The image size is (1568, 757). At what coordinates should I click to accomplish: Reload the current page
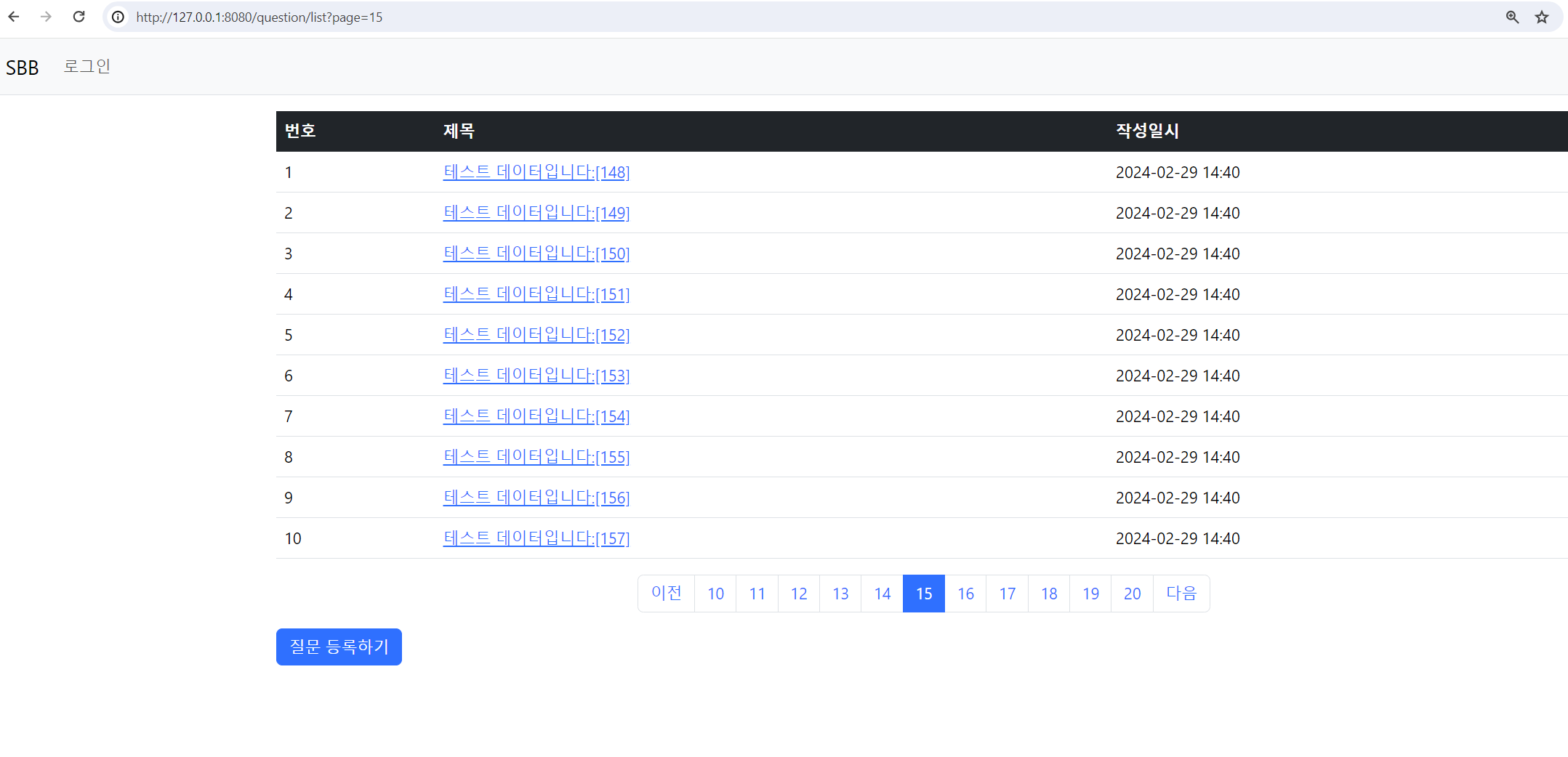79,17
